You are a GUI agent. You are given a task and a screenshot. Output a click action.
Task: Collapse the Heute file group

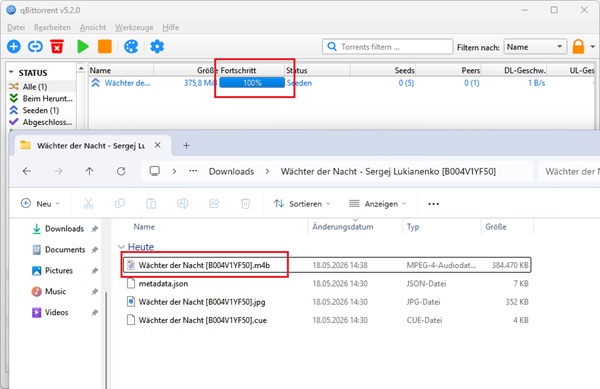[122, 247]
